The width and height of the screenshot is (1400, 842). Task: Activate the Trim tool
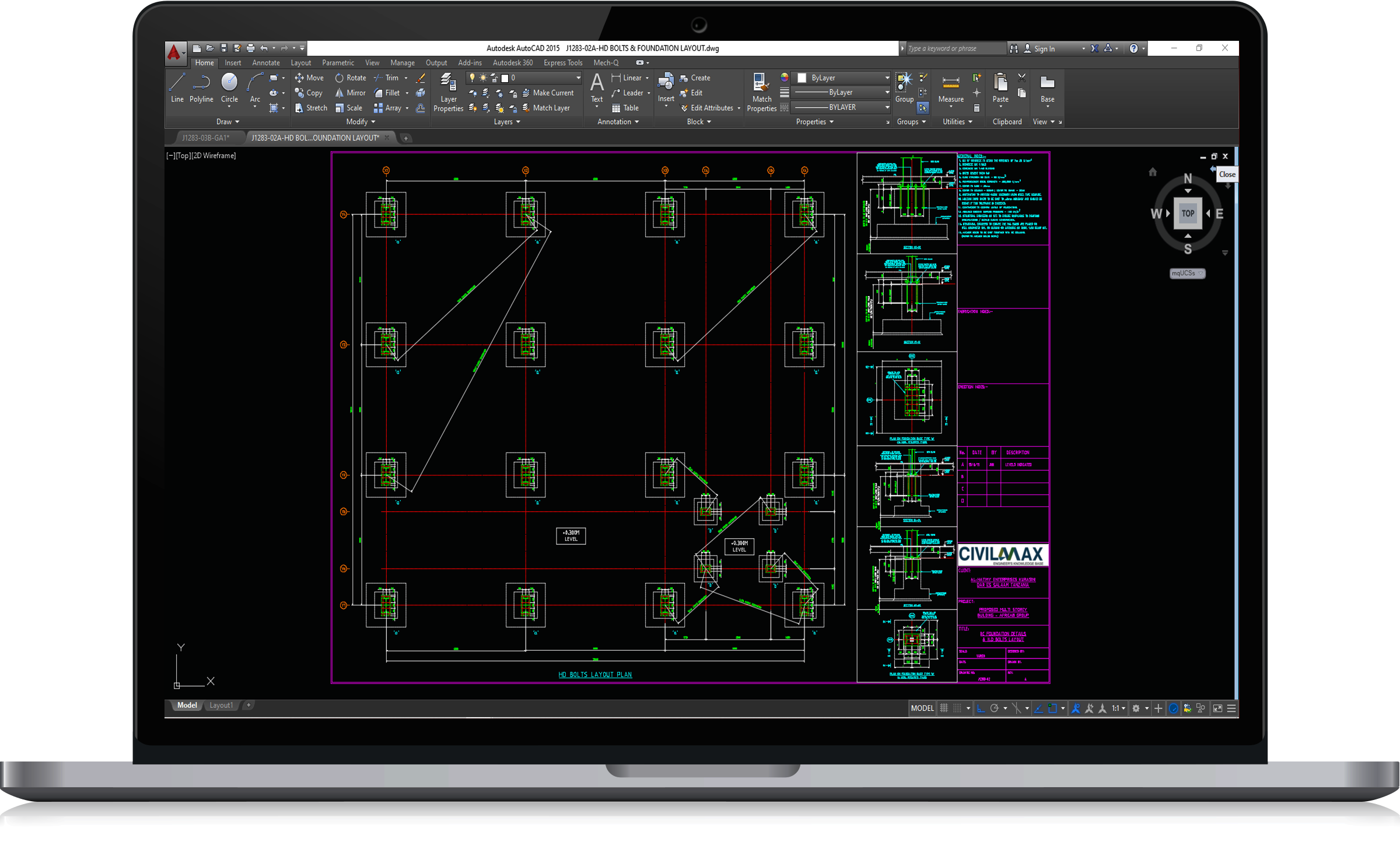point(386,78)
